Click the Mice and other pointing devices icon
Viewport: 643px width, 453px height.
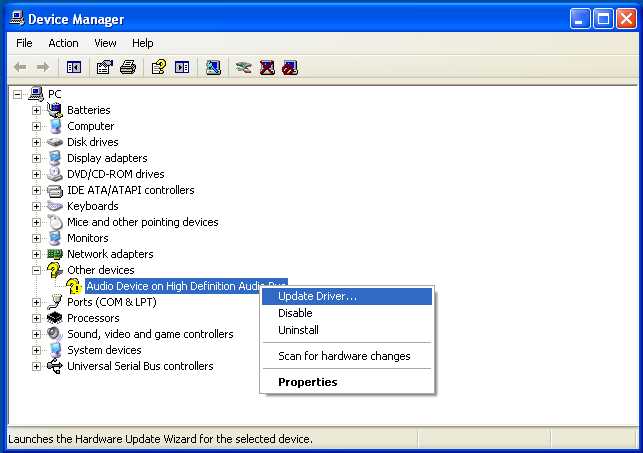55,222
